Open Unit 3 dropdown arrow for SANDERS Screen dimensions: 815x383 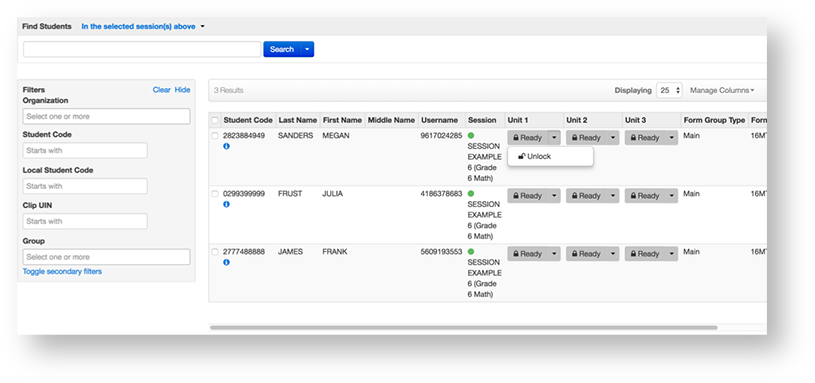[x=672, y=138]
